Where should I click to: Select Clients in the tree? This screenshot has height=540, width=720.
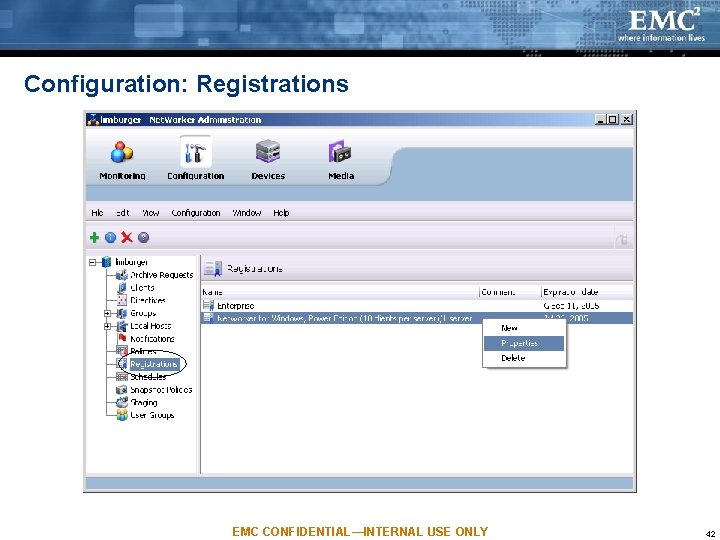(x=142, y=288)
